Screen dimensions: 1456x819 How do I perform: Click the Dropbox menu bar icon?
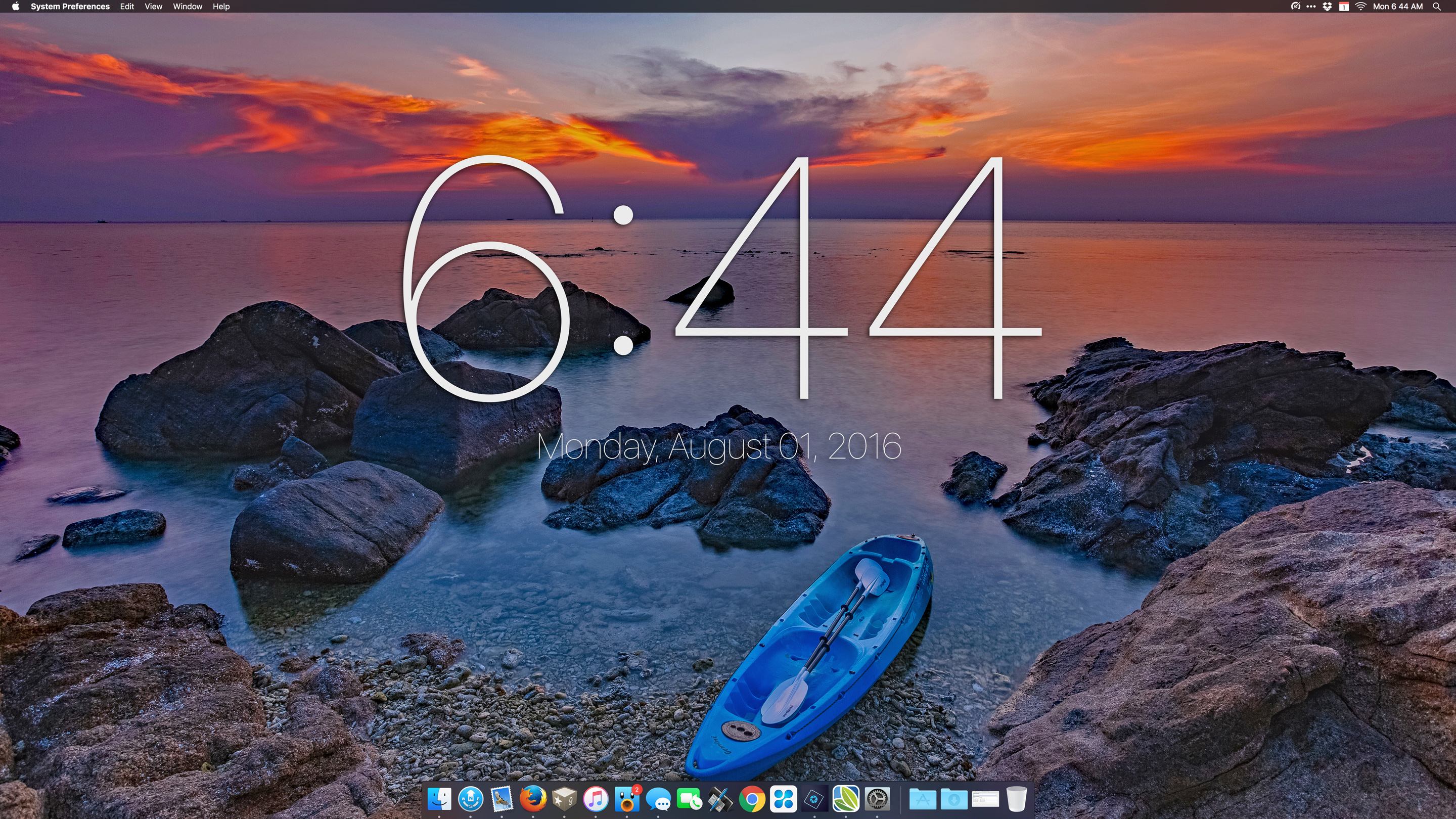[x=1327, y=6]
